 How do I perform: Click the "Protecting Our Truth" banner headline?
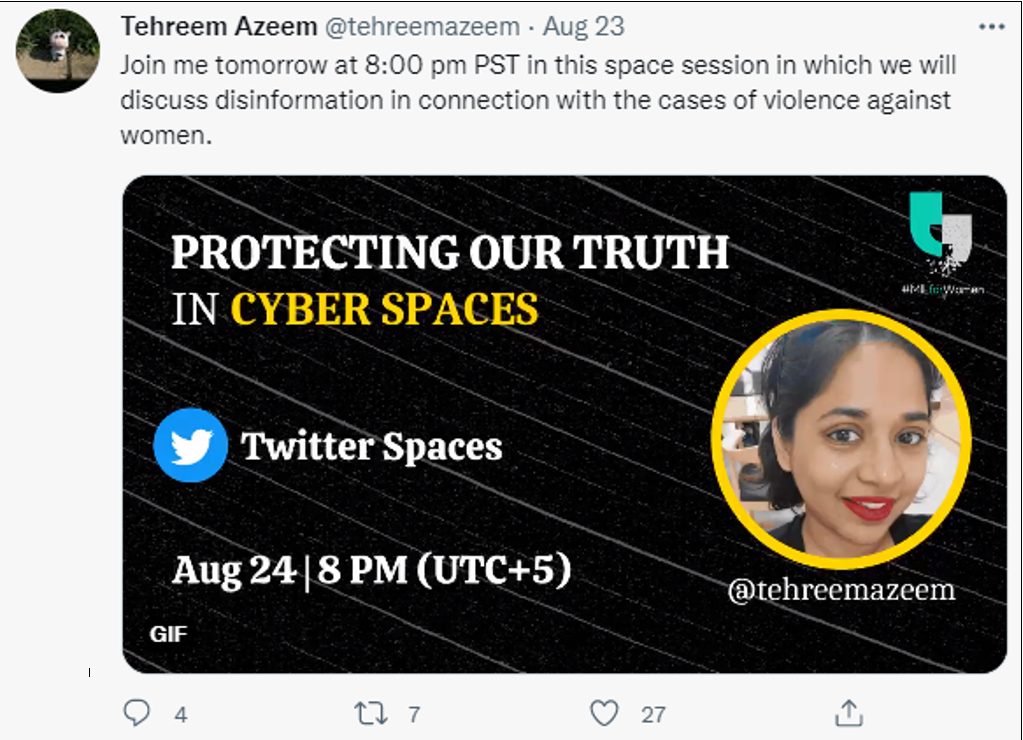click(x=450, y=252)
